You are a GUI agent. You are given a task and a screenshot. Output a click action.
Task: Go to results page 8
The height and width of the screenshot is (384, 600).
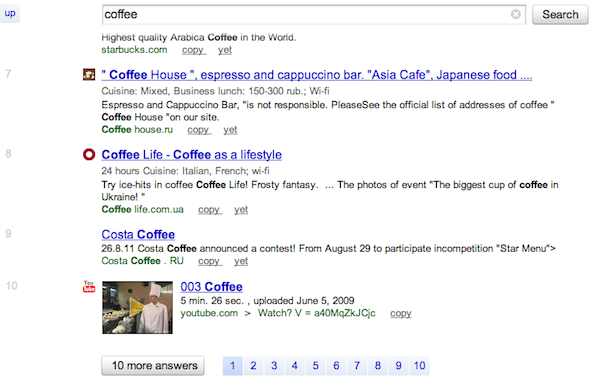pos(378,366)
